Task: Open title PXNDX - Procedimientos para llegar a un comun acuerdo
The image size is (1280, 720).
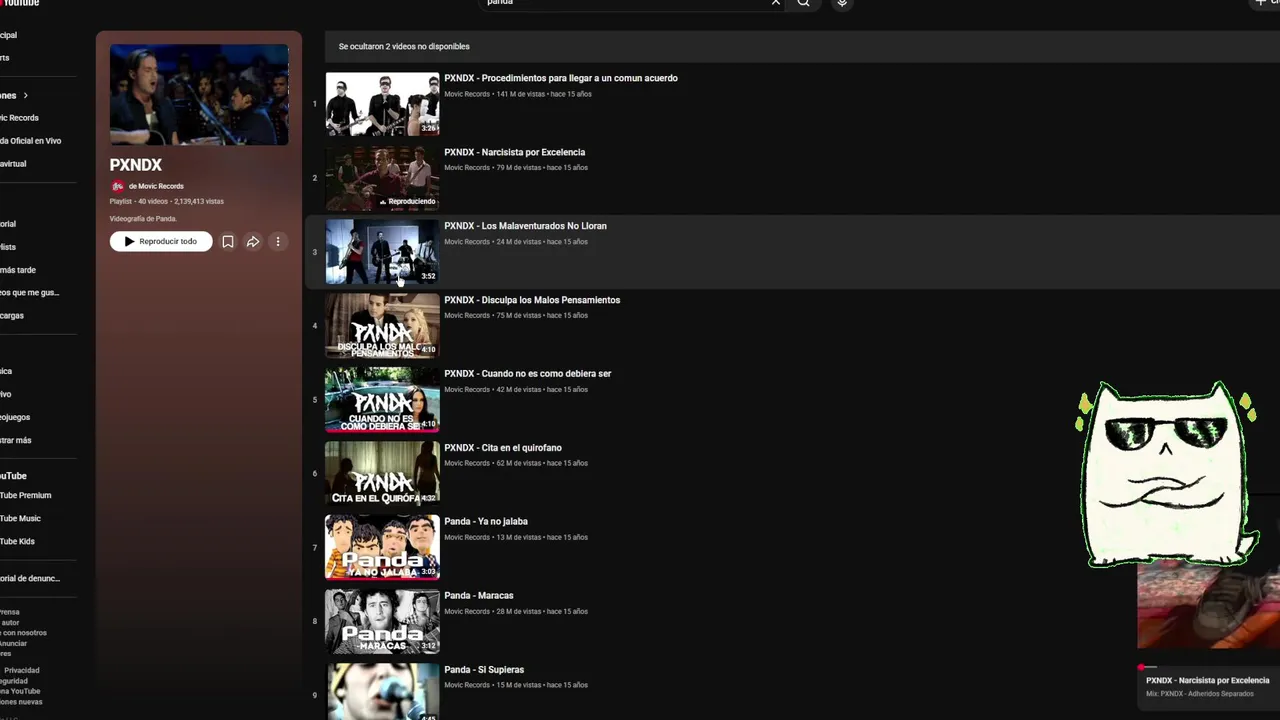Action: pos(561,78)
